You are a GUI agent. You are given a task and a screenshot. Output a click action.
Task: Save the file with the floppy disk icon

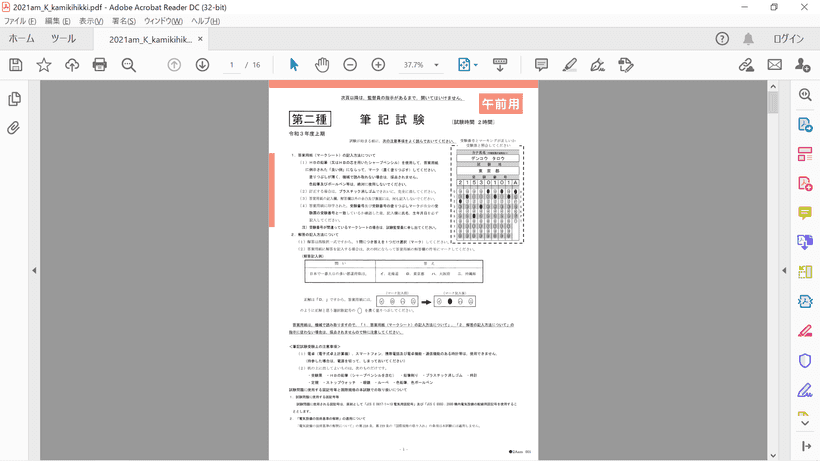[x=16, y=65]
